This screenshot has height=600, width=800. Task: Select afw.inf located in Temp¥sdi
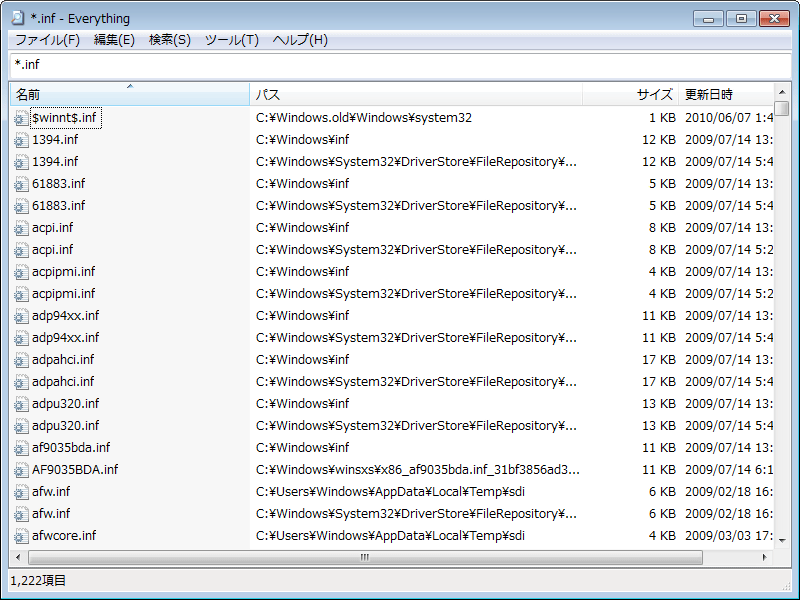click(x=51, y=491)
